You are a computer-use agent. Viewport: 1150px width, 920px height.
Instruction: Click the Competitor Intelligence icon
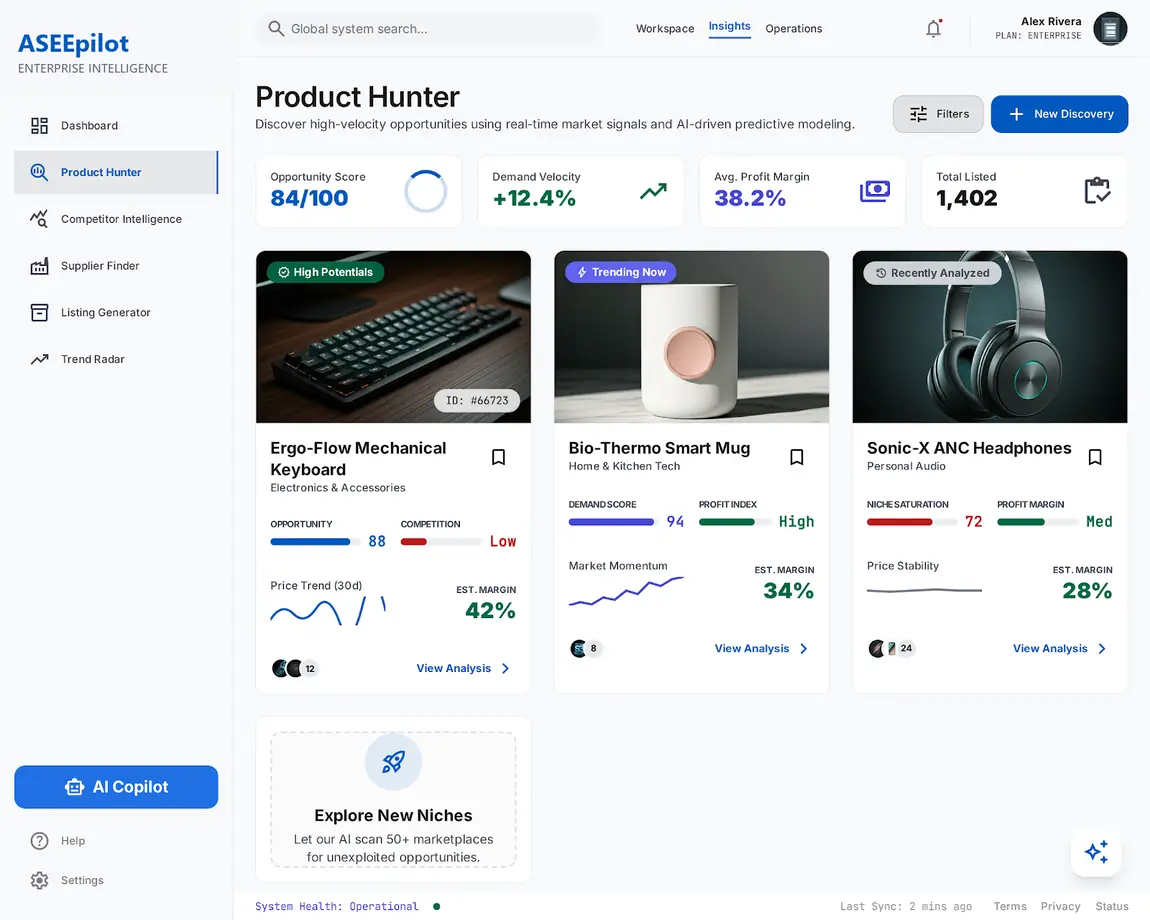click(x=40, y=219)
